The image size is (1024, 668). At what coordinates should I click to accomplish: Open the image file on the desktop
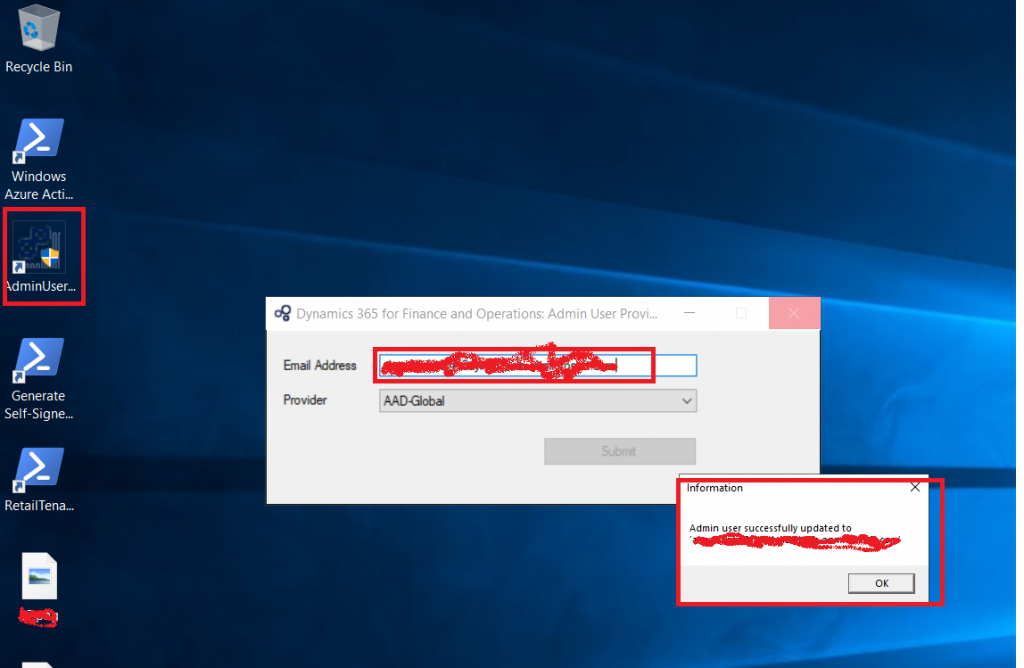(38, 577)
